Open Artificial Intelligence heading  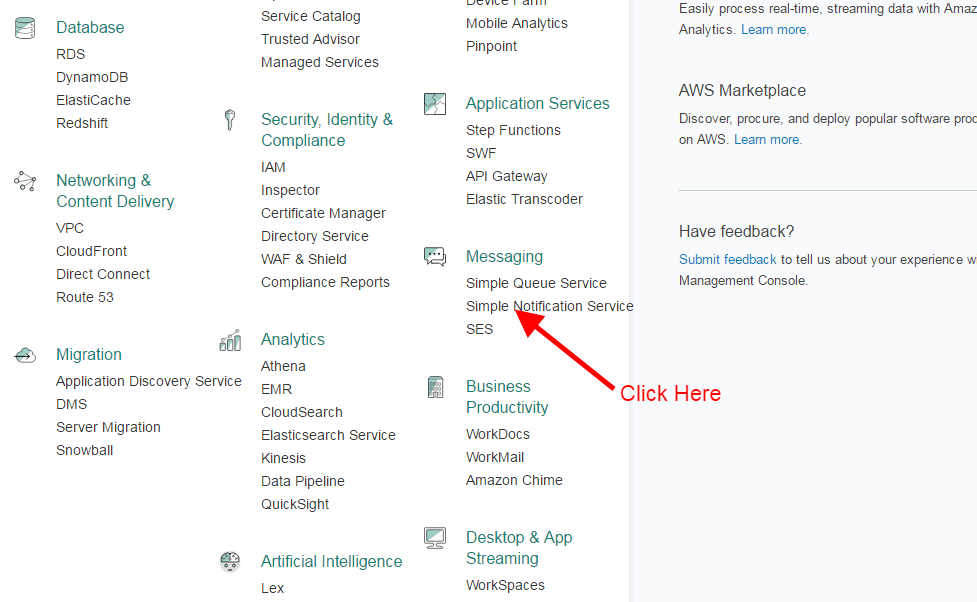(331, 561)
